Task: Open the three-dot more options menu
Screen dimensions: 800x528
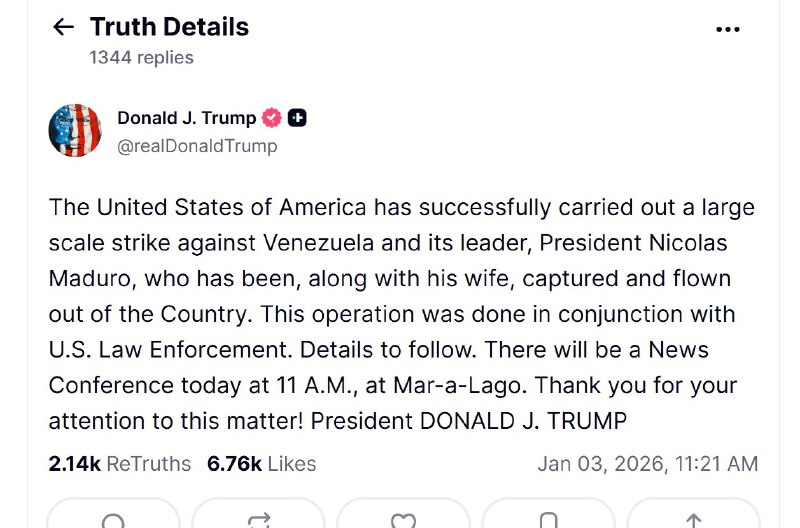Action: pyautogui.click(x=728, y=29)
